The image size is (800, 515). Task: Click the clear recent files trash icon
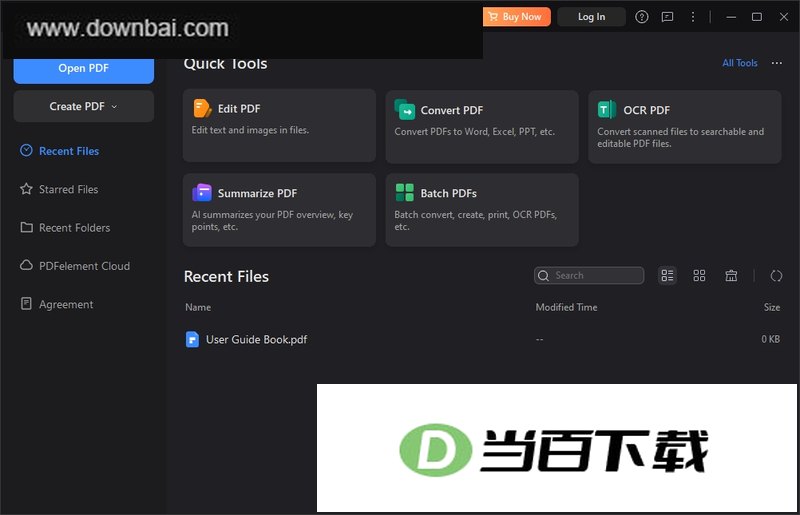[x=731, y=276]
